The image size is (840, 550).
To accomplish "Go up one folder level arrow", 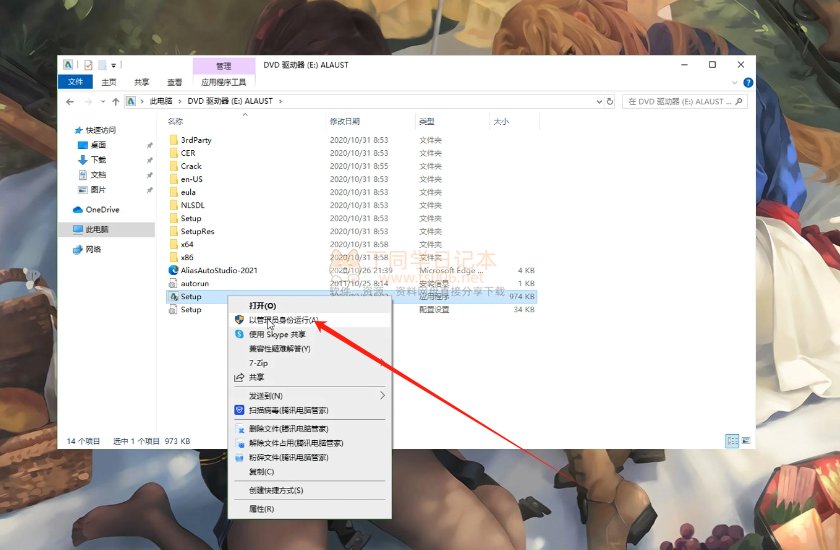I will click(116, 101).
